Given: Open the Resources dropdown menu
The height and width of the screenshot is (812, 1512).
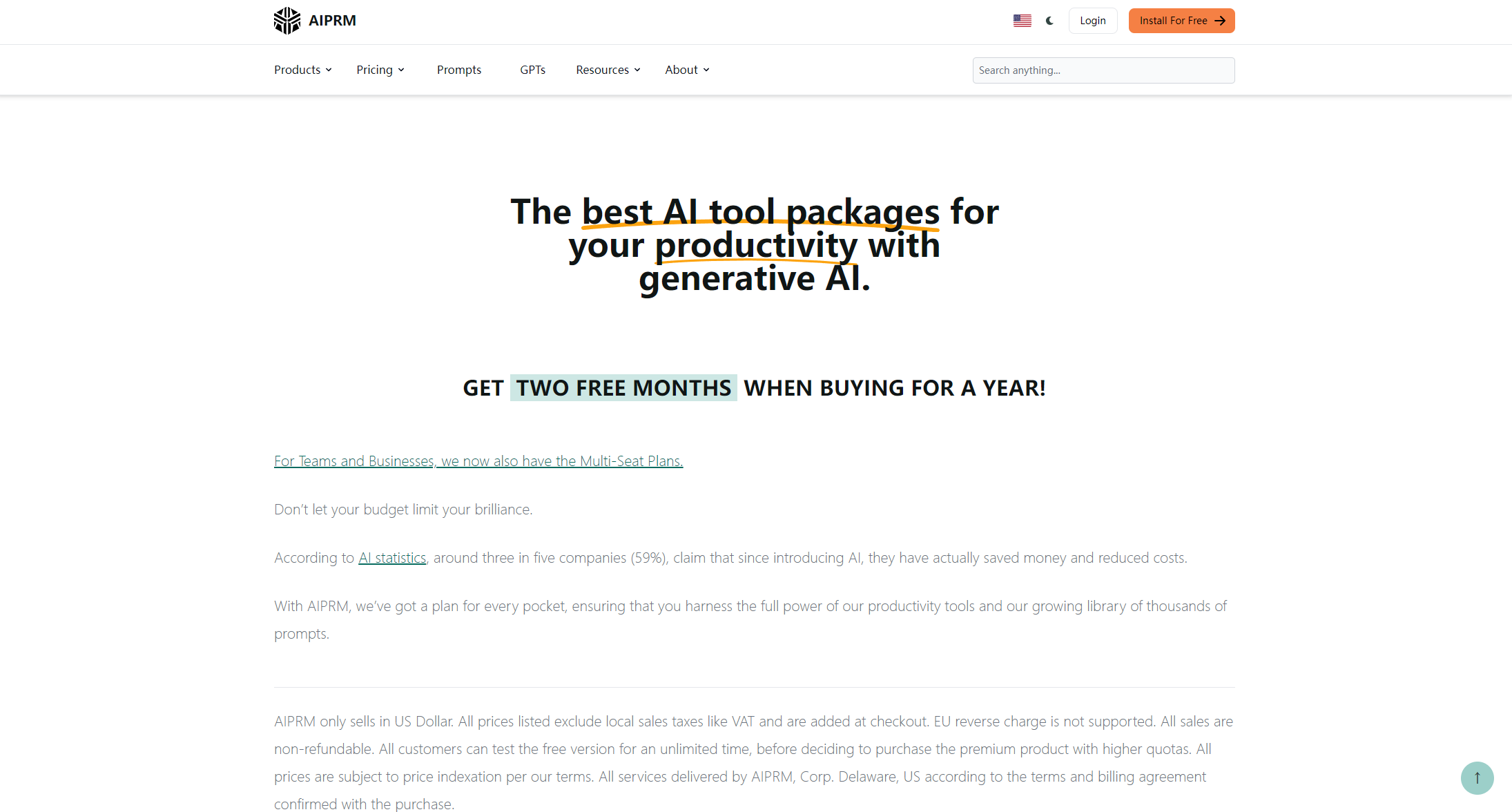Looking at the screenshot, I should point(608,70).
